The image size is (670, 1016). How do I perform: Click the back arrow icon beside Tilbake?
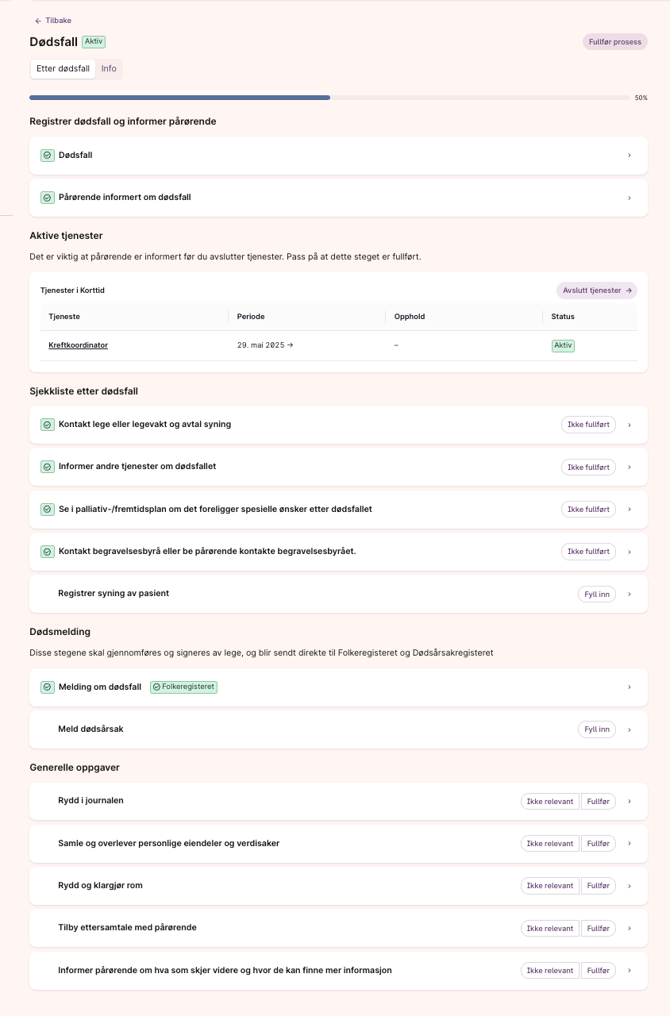point(38,21)
